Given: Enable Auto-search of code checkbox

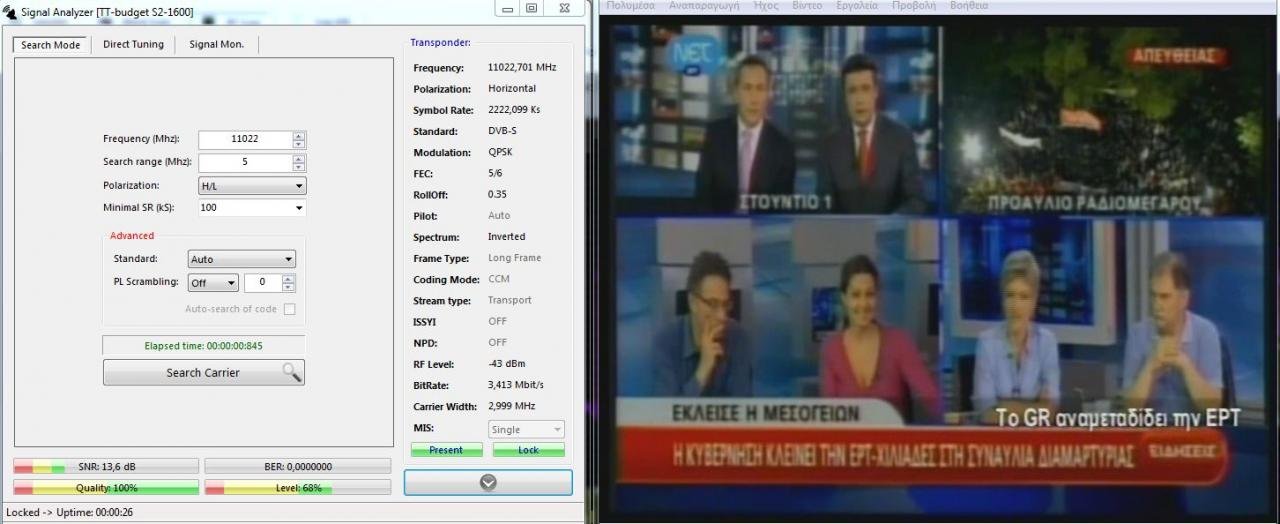Looking at the screenshot, I should (290, 309).
